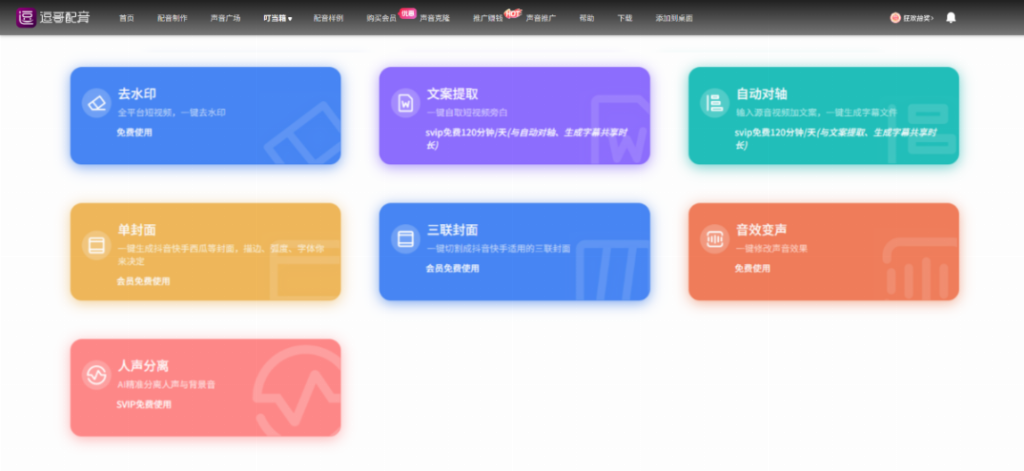Viewport: 1024px width, 471px height.
Task: Expand the 叮当箱 dropdown menu
Action: 278,19
